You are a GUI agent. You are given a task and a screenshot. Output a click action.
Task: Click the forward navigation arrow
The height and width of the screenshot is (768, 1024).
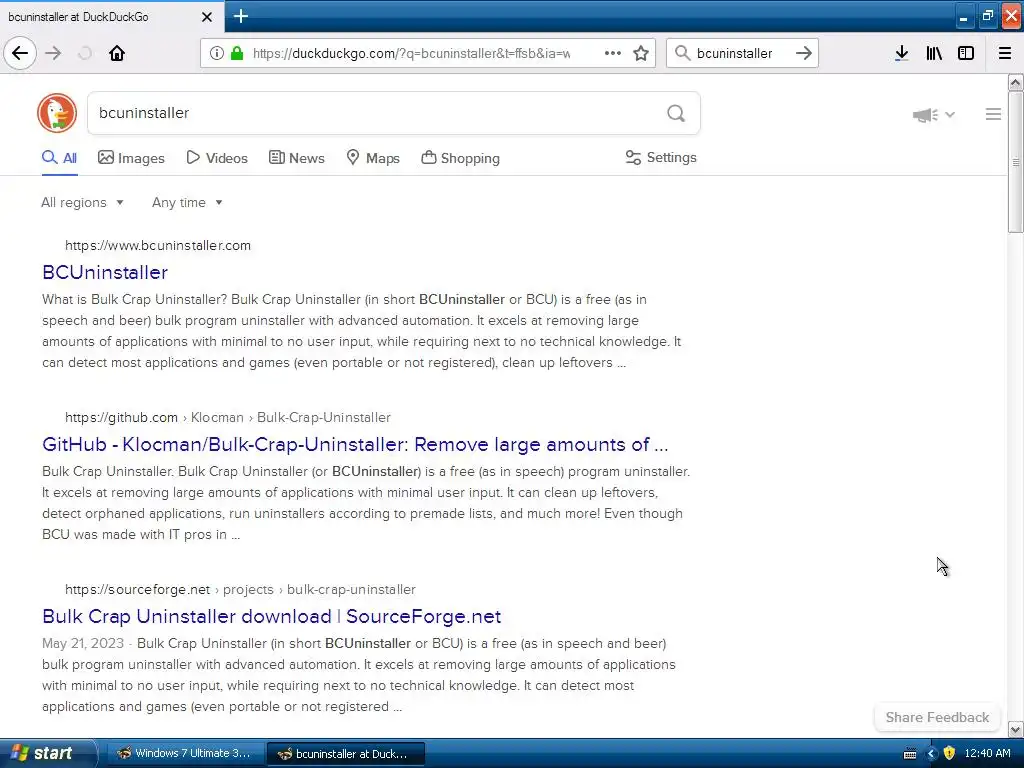point(54,53)
